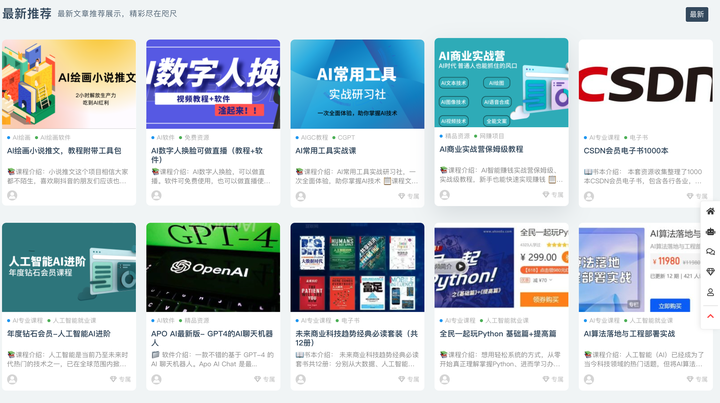Click the GPT-4 OpenAI cover thumbnail

213,268
